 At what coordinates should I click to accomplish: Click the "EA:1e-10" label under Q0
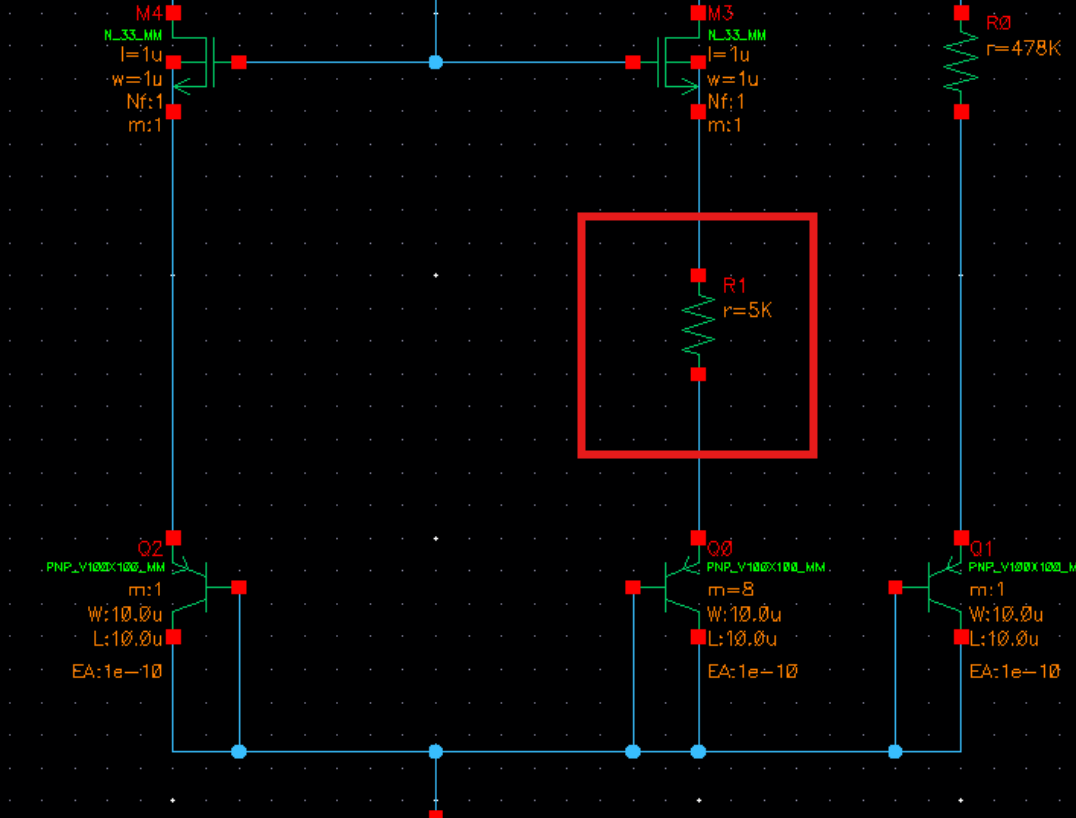pos(753,671)
